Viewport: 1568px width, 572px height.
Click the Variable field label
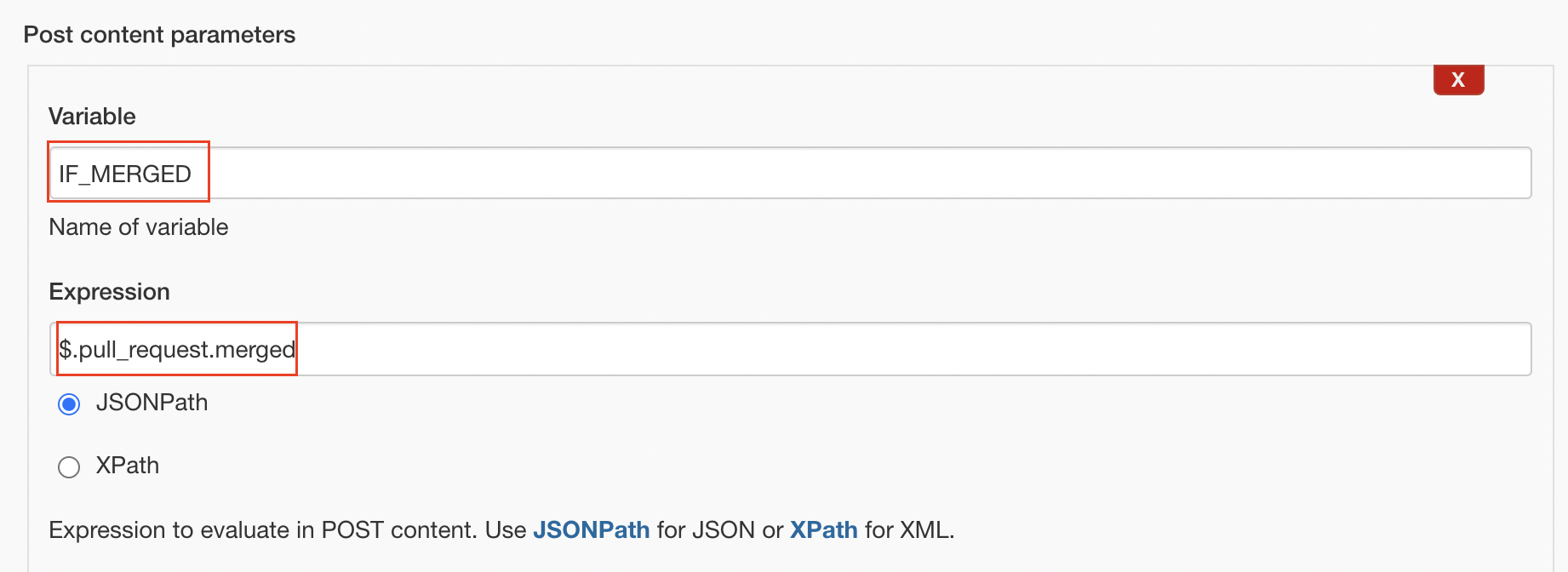pyautogui.click(x=92, y=117)
